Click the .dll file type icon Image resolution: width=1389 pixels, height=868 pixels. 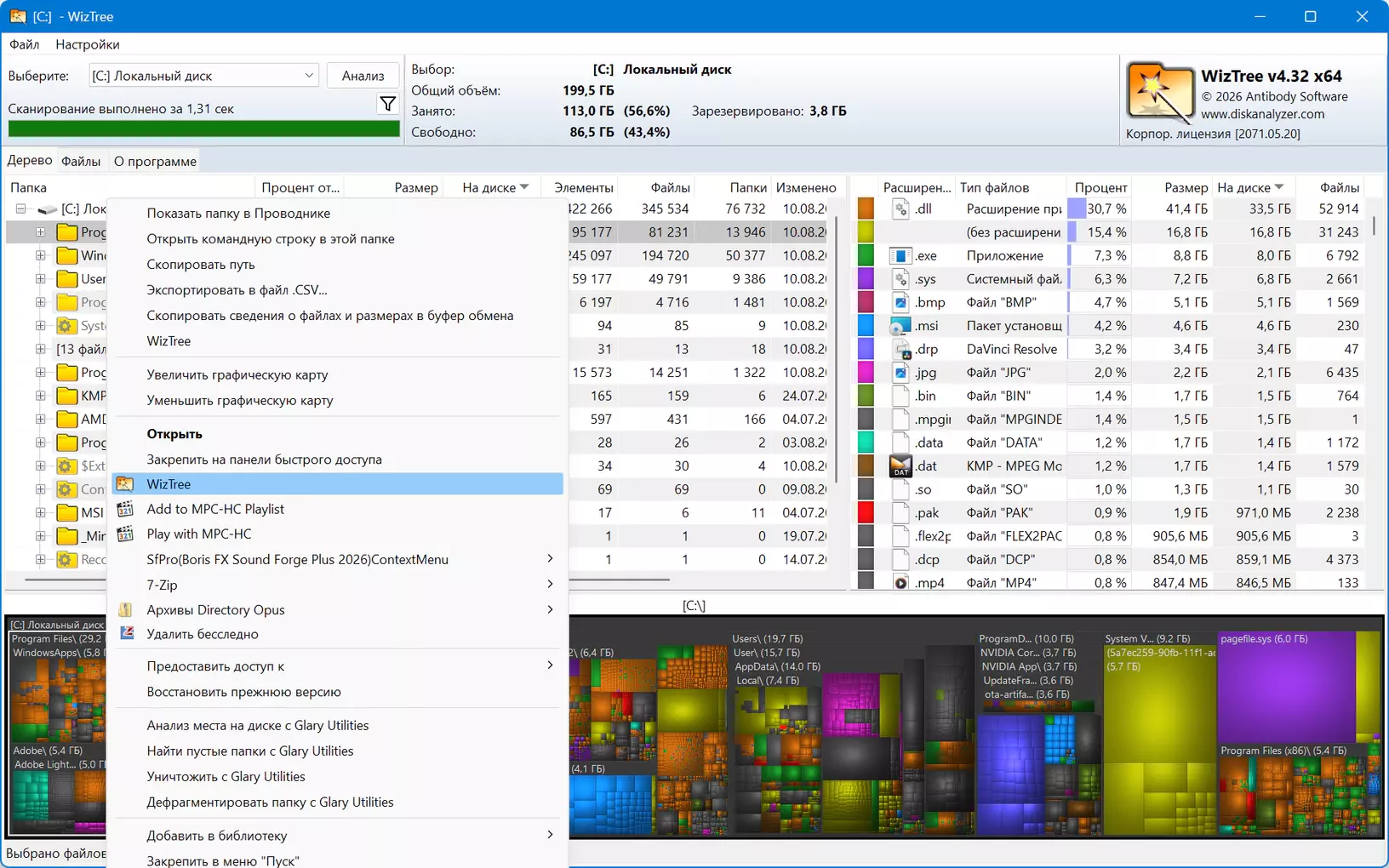pos(900,208)
